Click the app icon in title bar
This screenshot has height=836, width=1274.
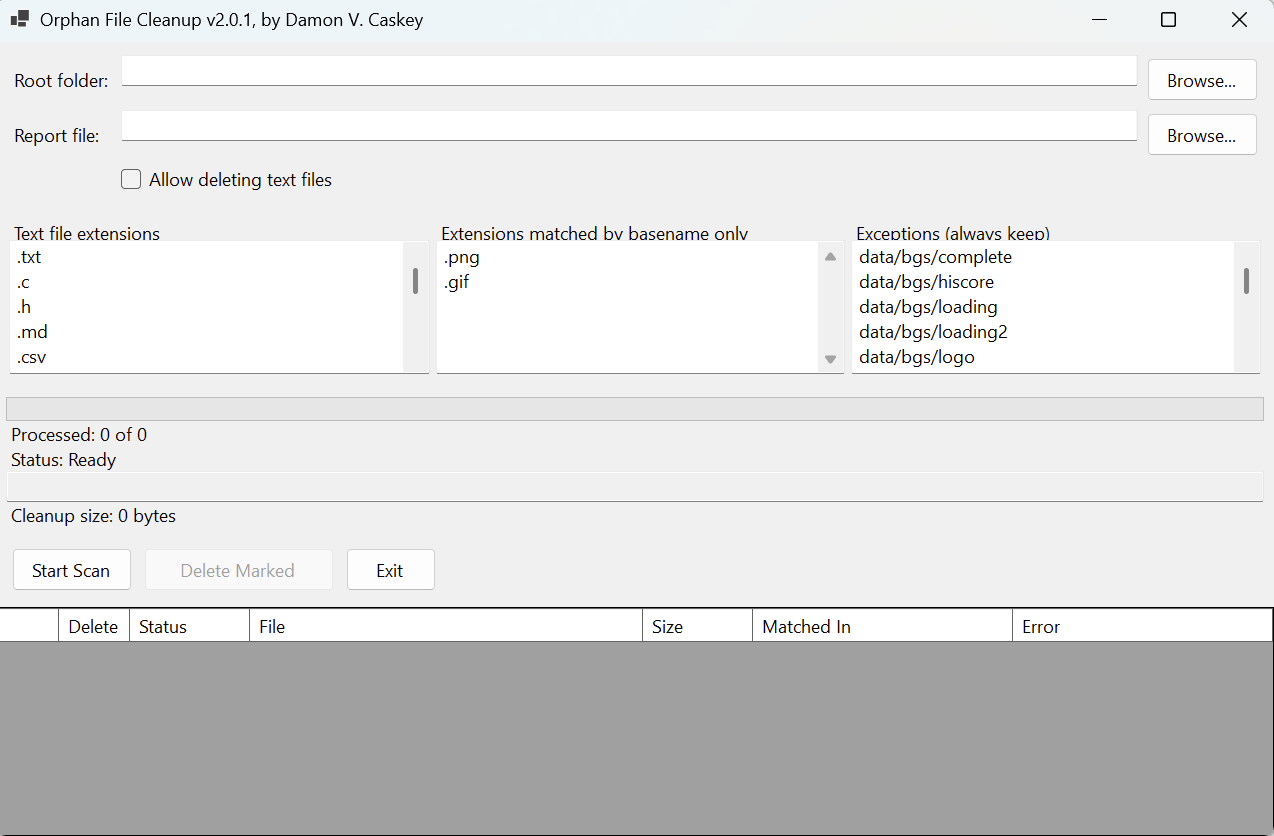19,19
